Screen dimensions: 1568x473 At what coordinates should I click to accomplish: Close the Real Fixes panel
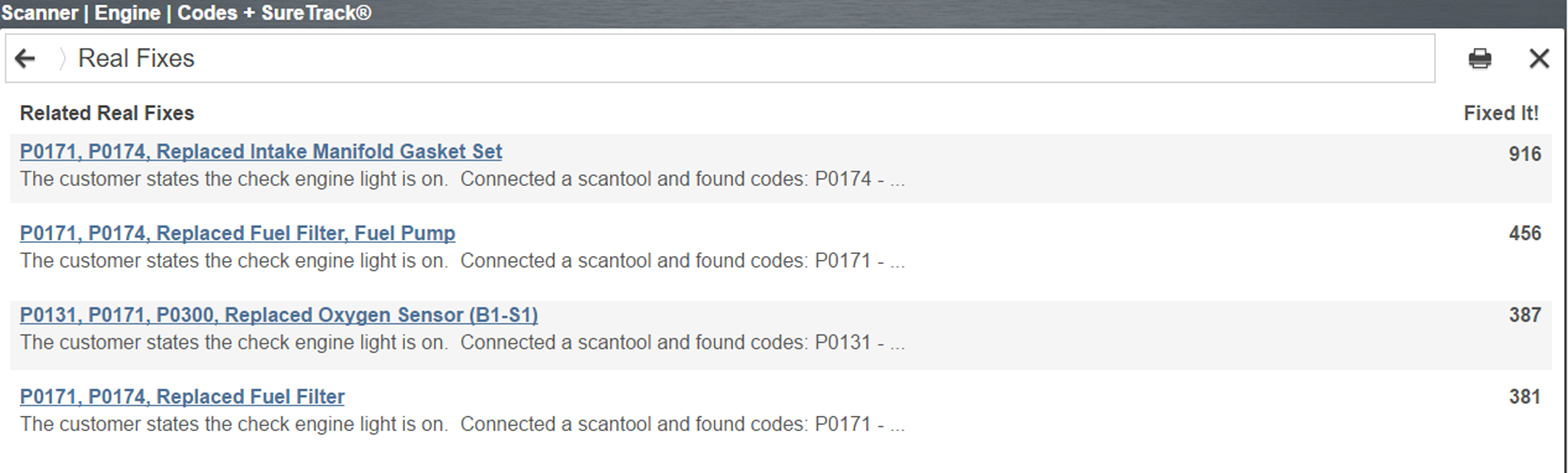point(1539,59)
